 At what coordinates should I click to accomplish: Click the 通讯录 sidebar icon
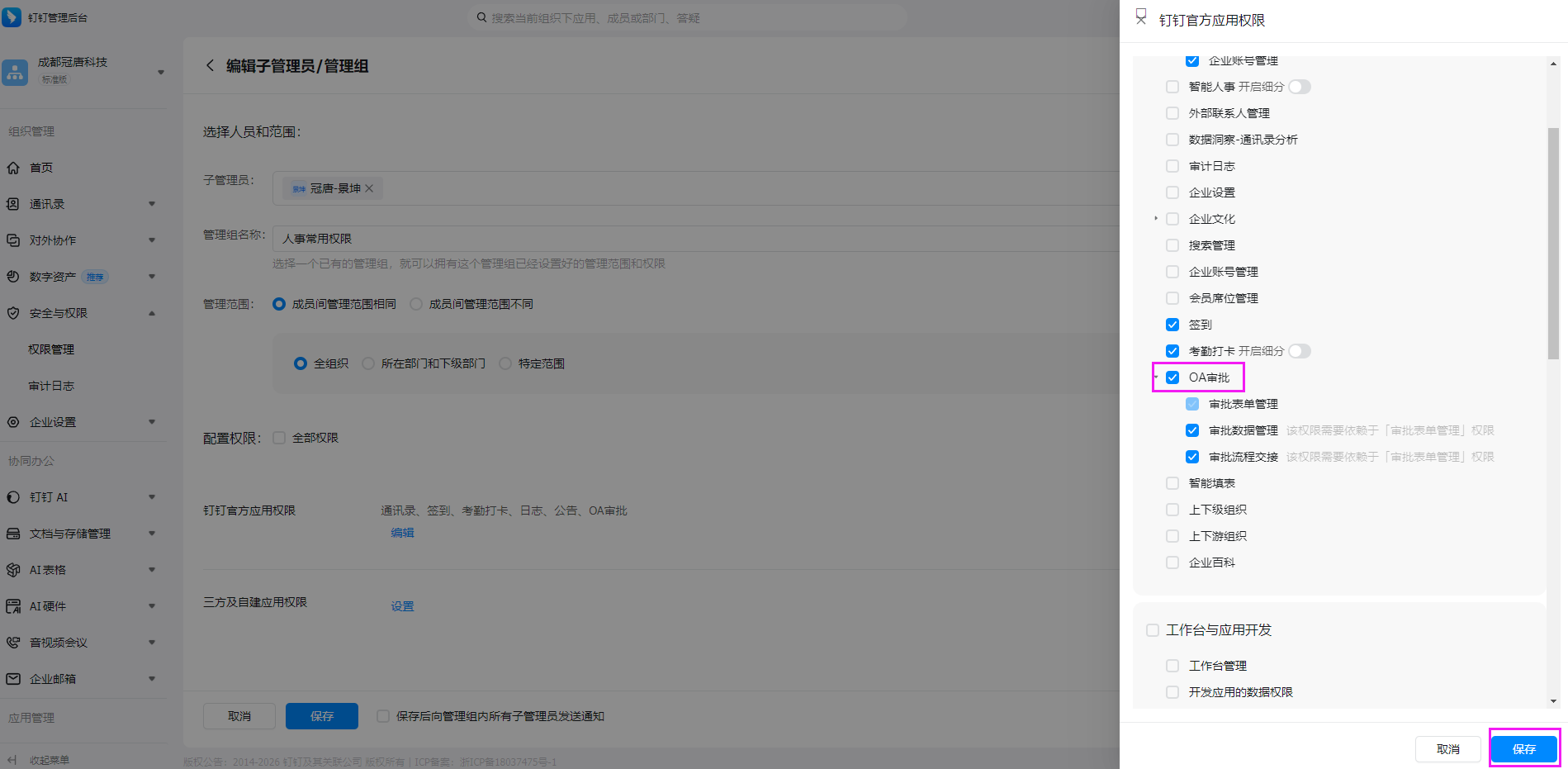(13, 204)
